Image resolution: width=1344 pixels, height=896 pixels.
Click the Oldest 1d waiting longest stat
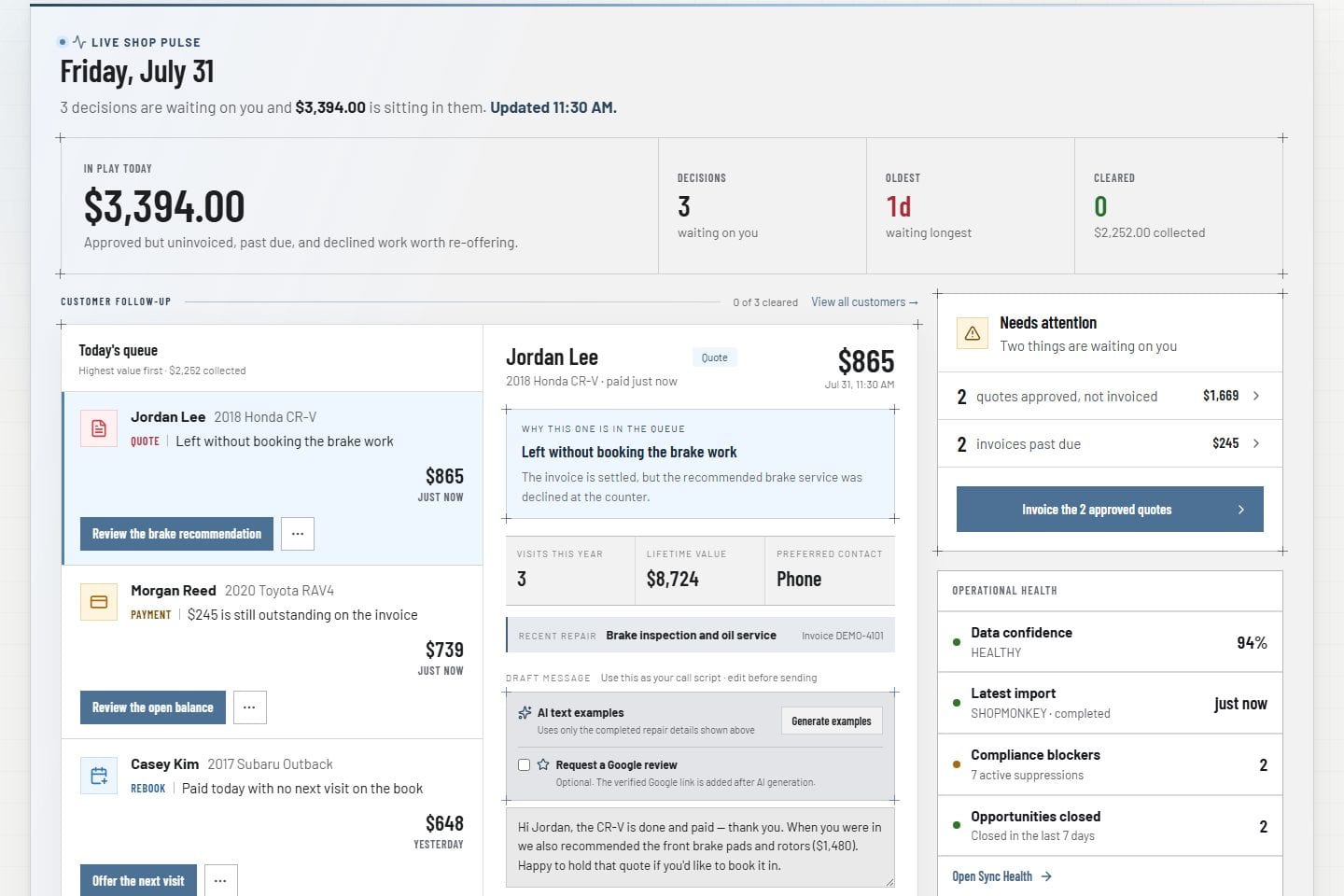click(x=971, y=206)
